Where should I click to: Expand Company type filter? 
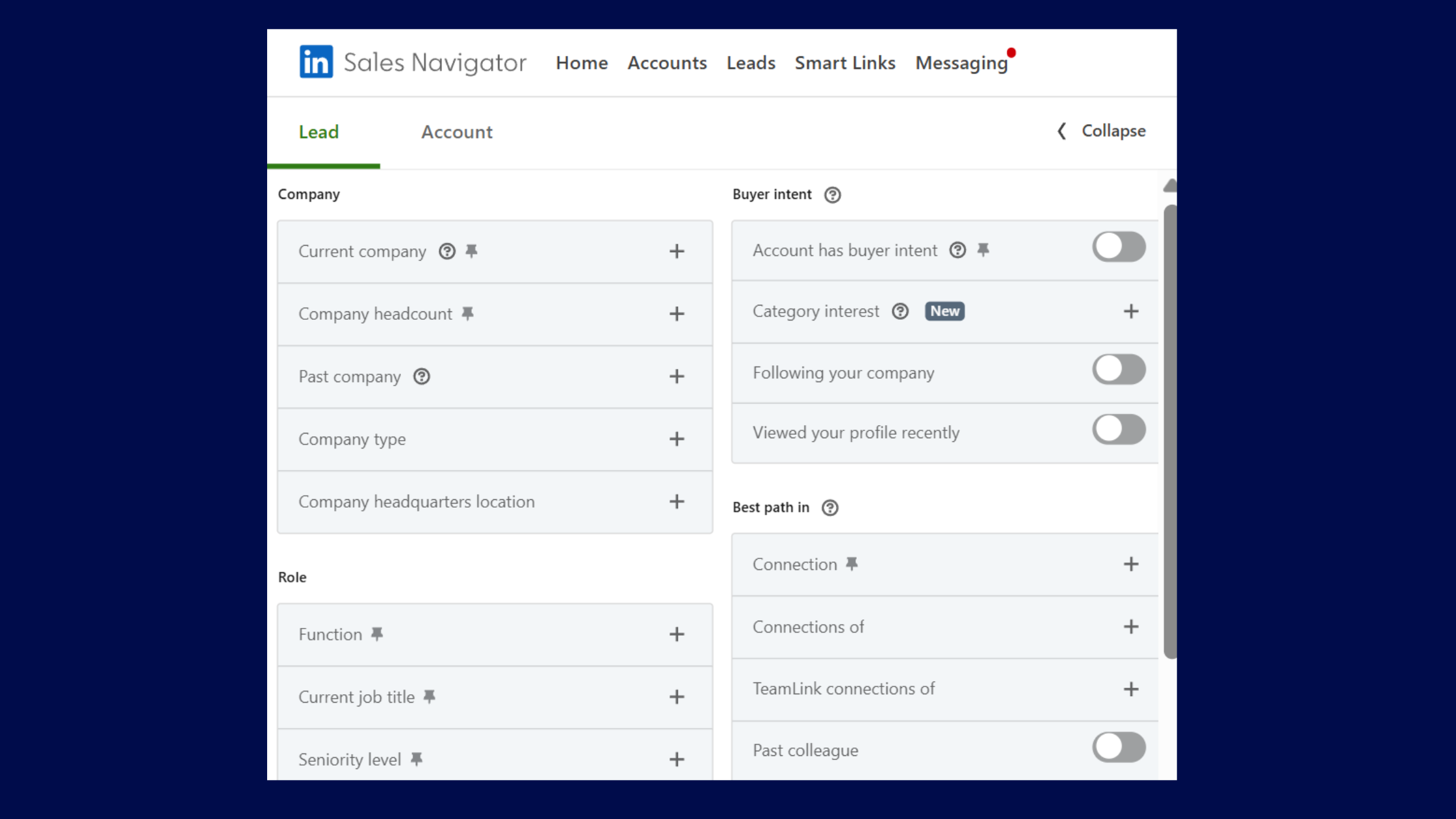[x=677, y=439]
